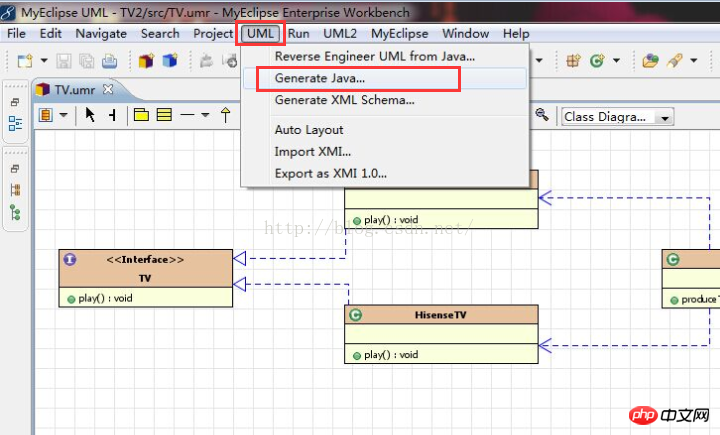This screenshot has height=435, width=720.
Task: Select the up-arrow generalization tool
Action: [x=225, y=115]
